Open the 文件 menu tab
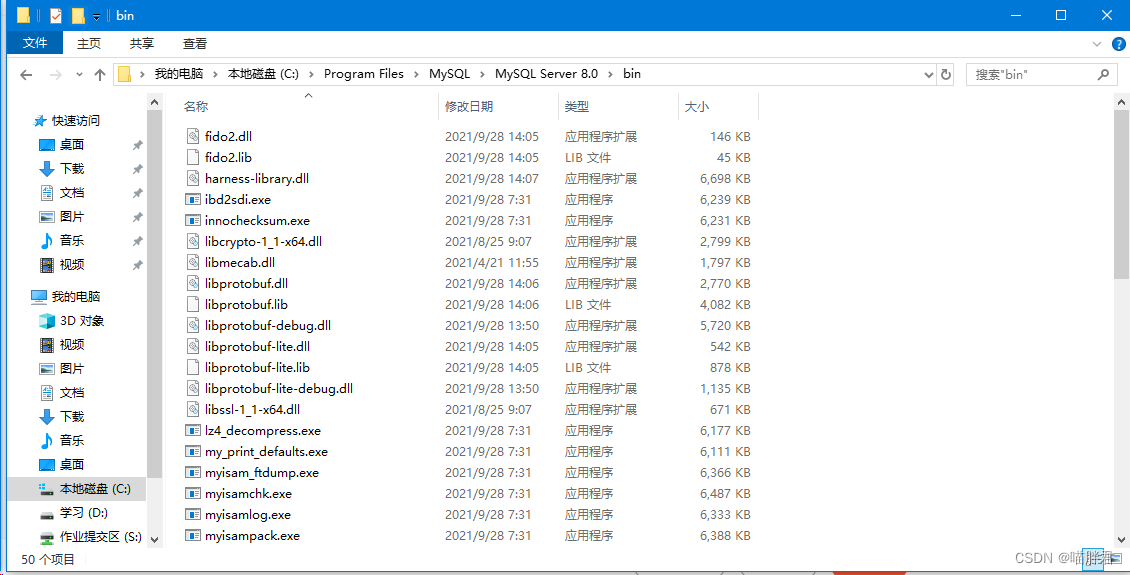Viewport: 1130px width, 575px height. 35,43
